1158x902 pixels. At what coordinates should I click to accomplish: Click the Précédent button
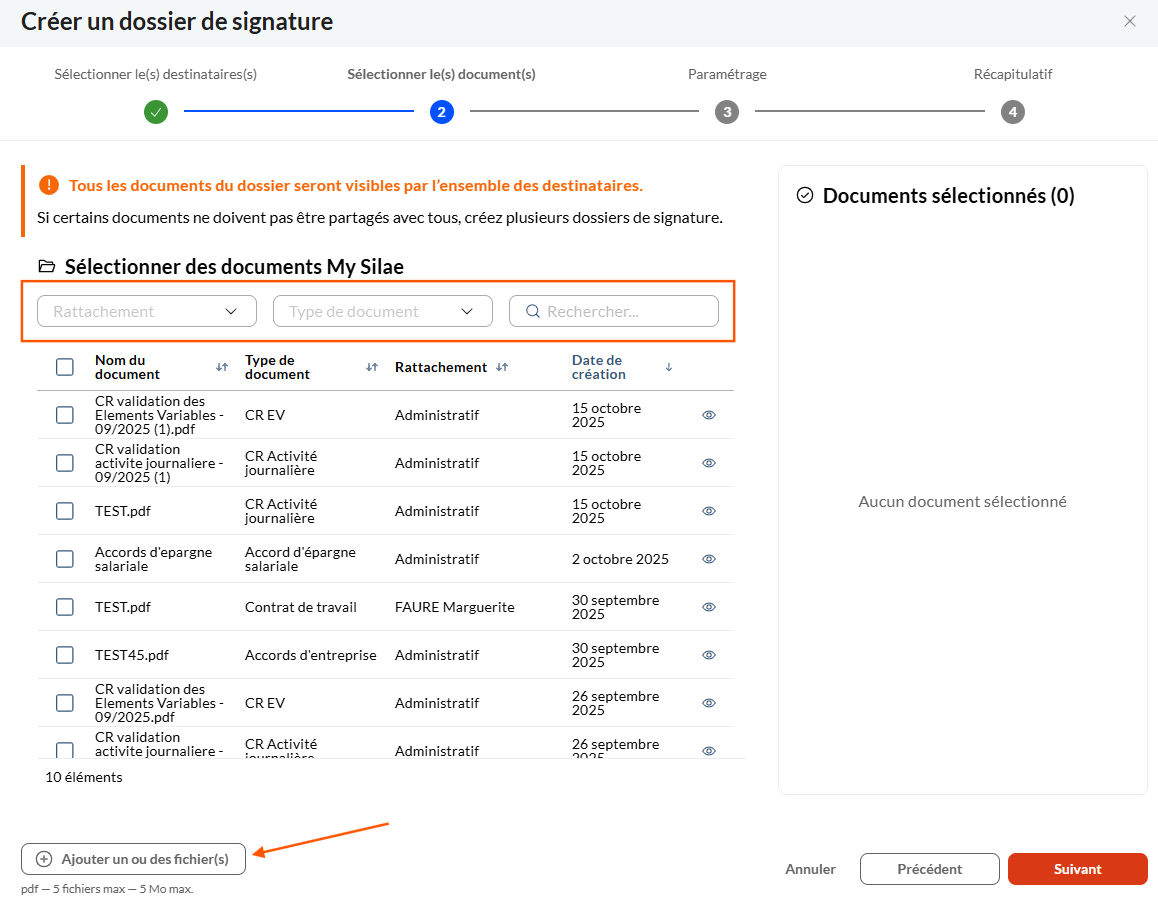point(929,869)
